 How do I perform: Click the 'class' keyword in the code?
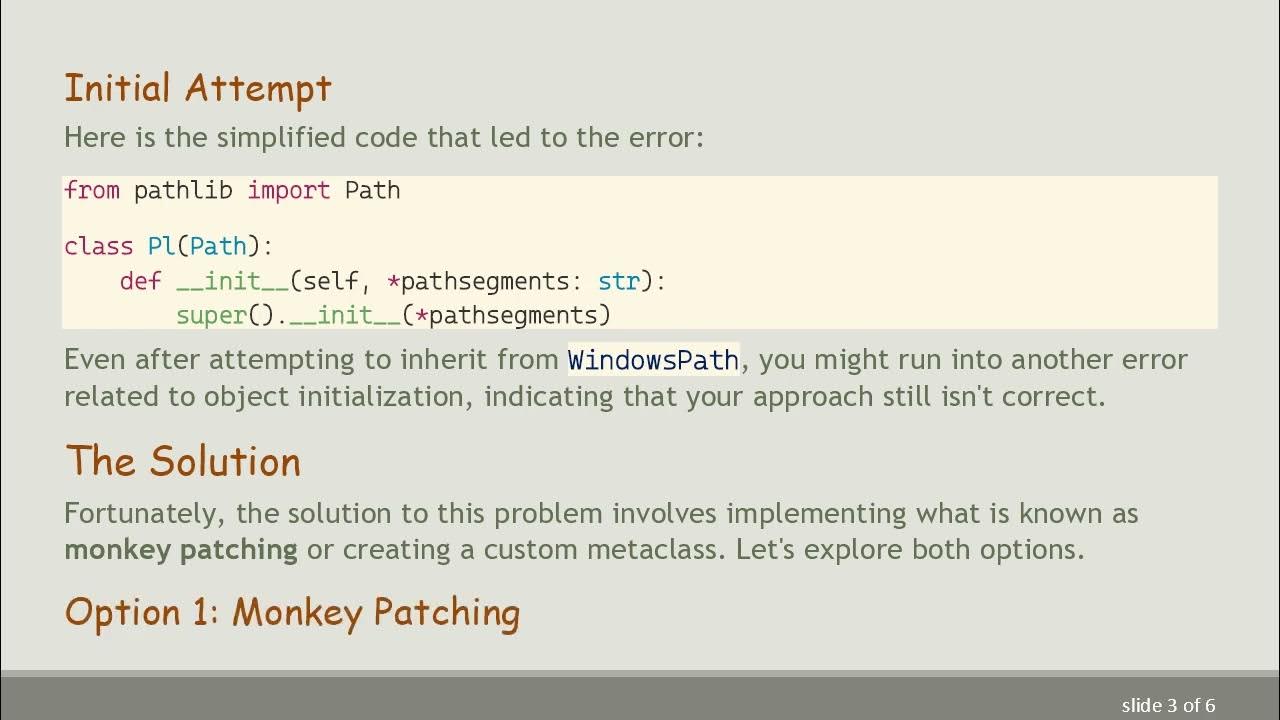(x=98, y=246)
